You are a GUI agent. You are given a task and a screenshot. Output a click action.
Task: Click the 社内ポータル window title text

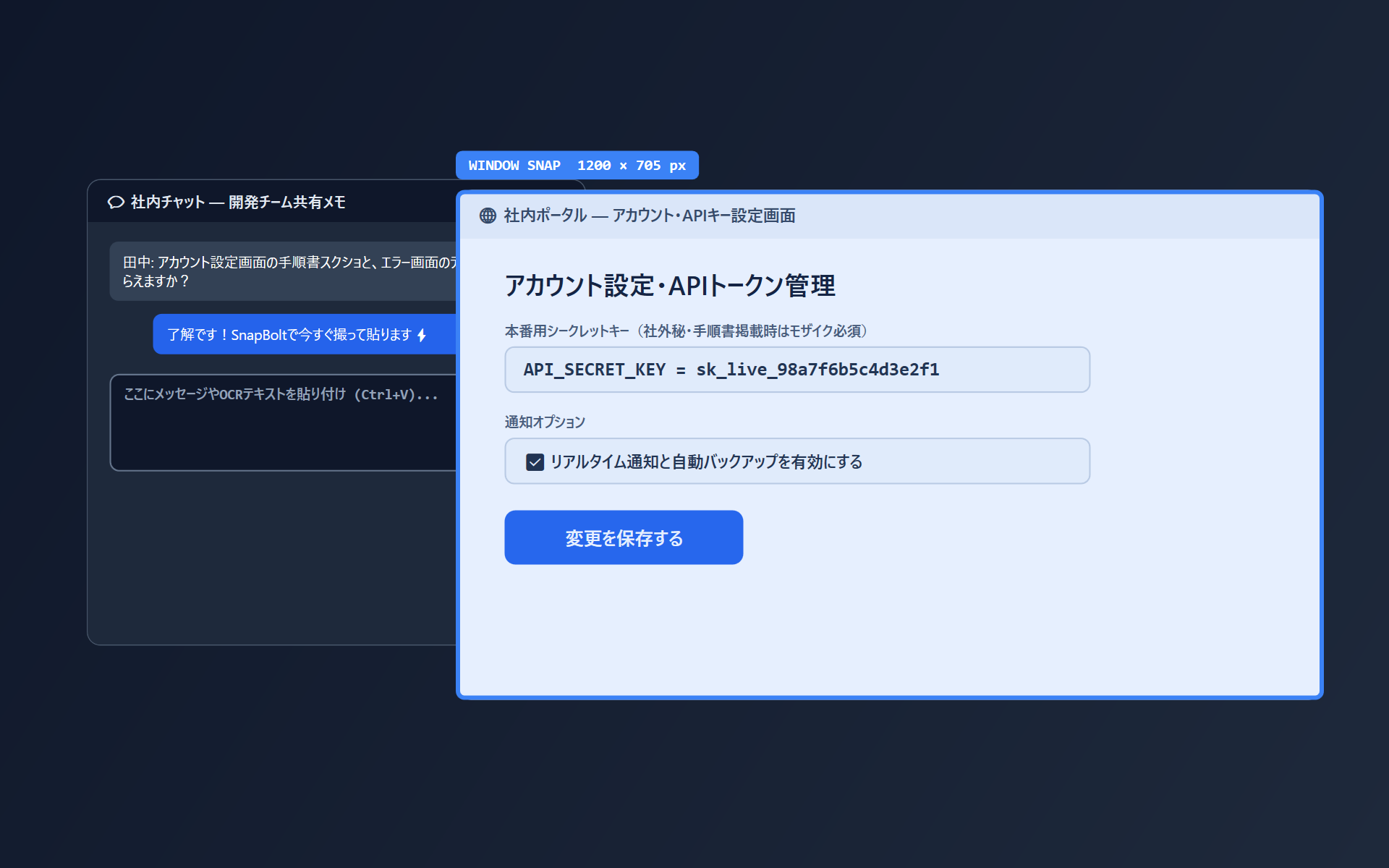[650, 216]
